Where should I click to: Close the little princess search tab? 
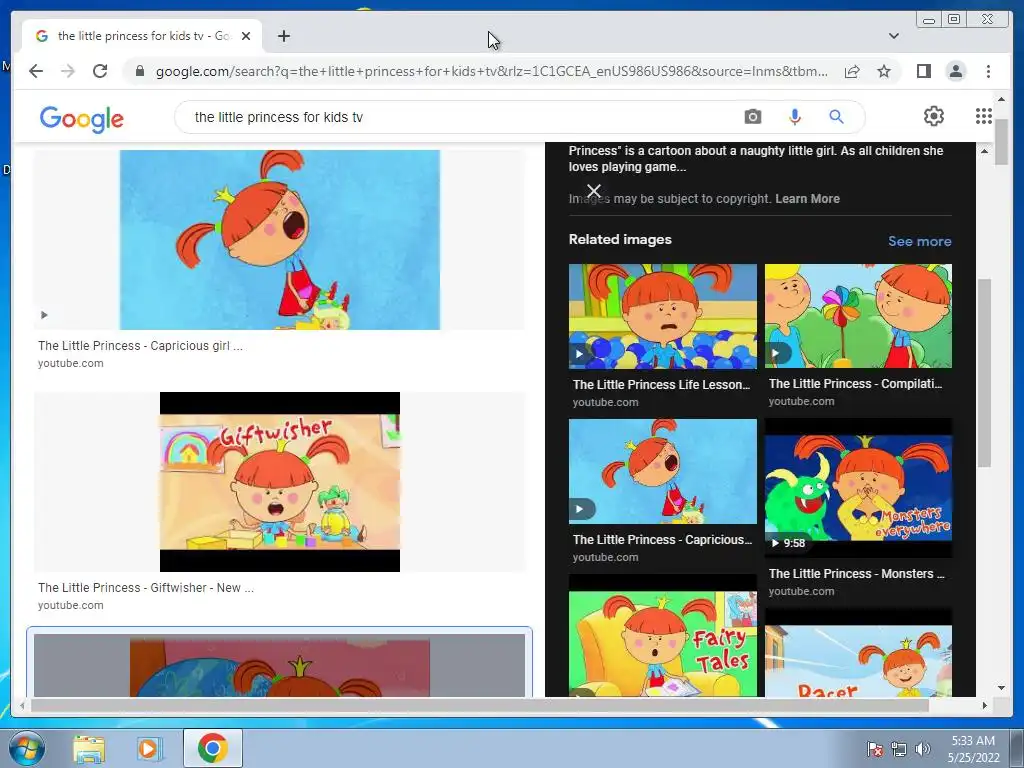tap(246, 36)
